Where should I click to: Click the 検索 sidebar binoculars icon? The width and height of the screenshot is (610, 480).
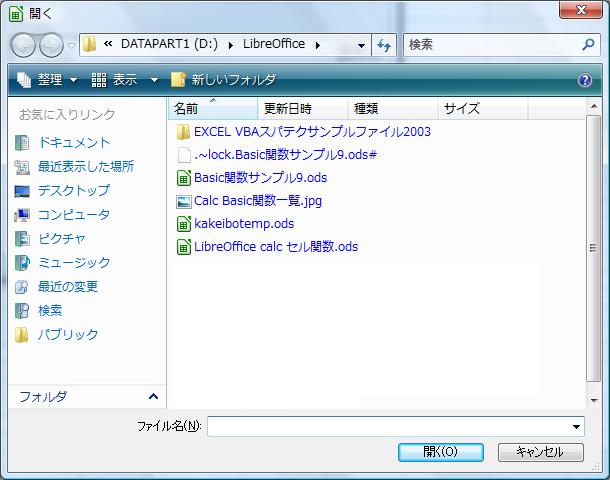coord(22,311)
